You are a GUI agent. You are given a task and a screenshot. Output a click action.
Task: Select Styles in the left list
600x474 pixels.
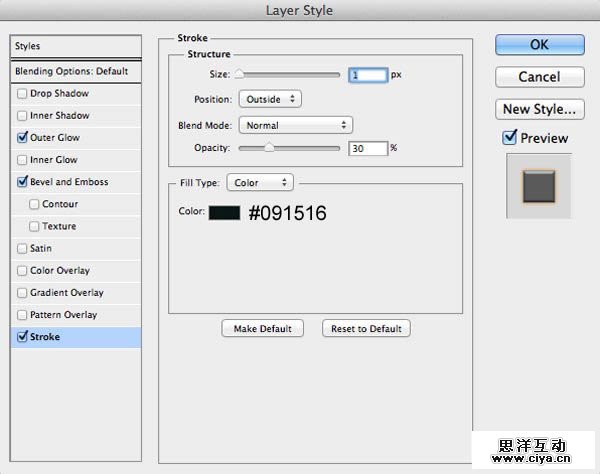click(75, 46)
